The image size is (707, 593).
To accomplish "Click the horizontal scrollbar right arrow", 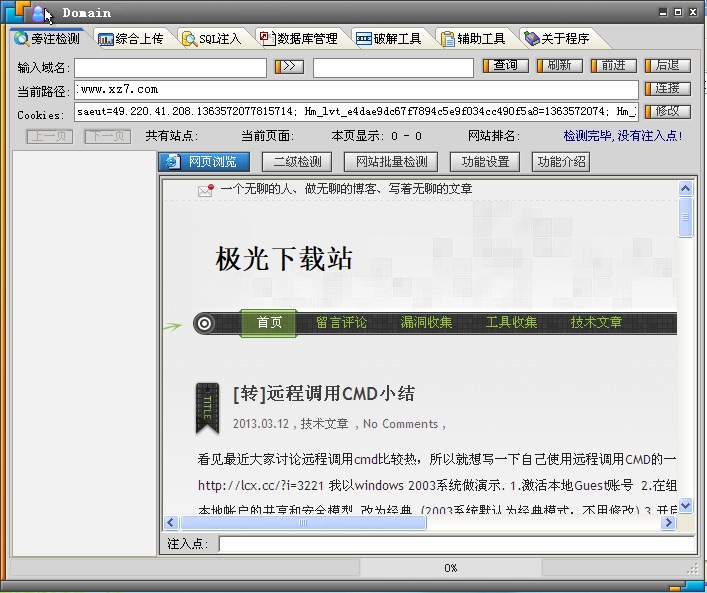I will coord(668,523).
